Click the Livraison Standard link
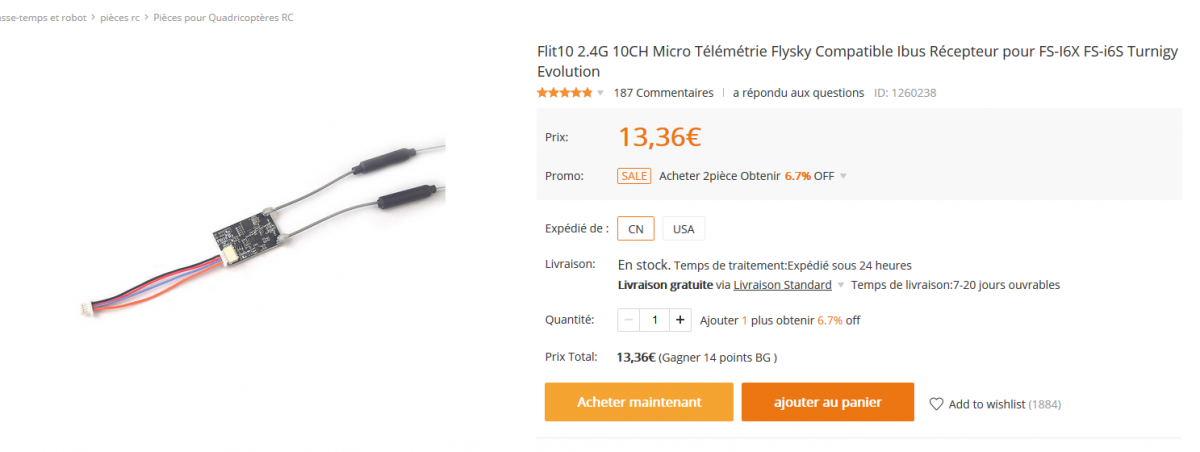1200x452 pixels. [x=782, y=285]
